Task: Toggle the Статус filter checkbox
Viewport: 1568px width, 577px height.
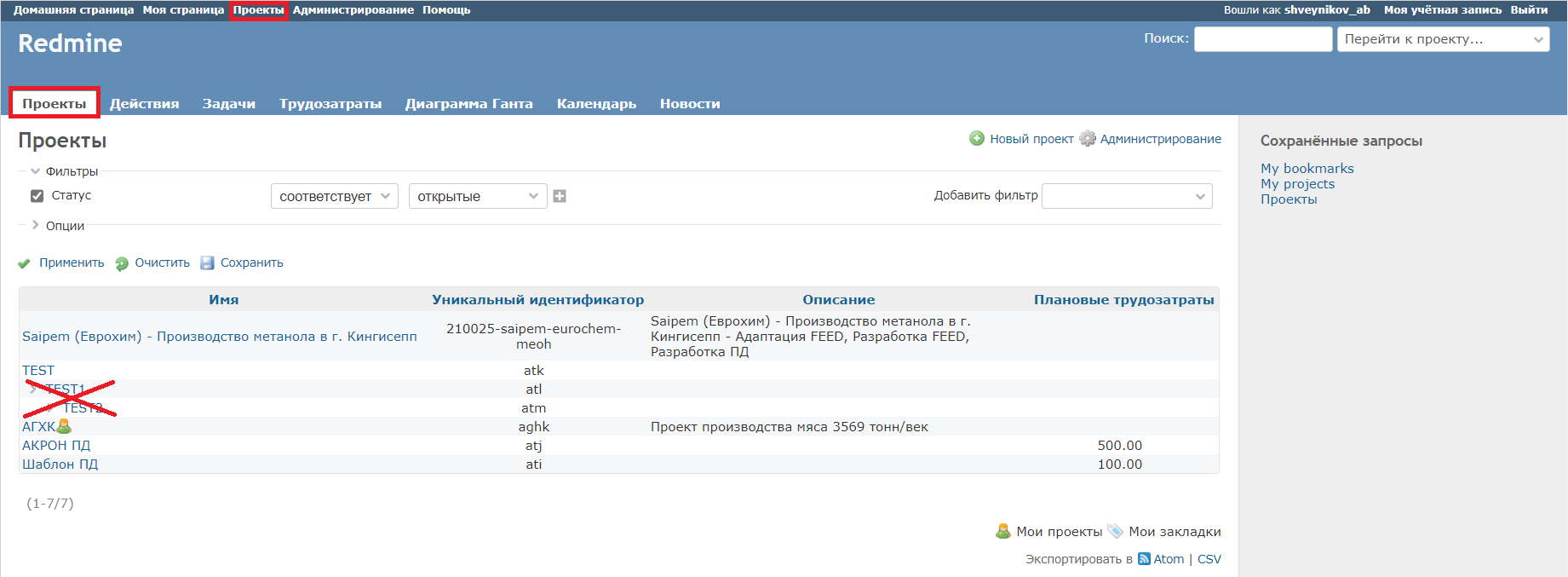Action: coord(37,196)
